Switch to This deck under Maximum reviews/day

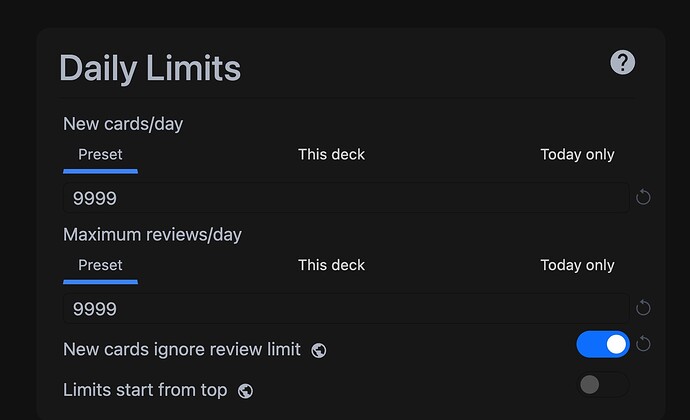click(331, 265)
